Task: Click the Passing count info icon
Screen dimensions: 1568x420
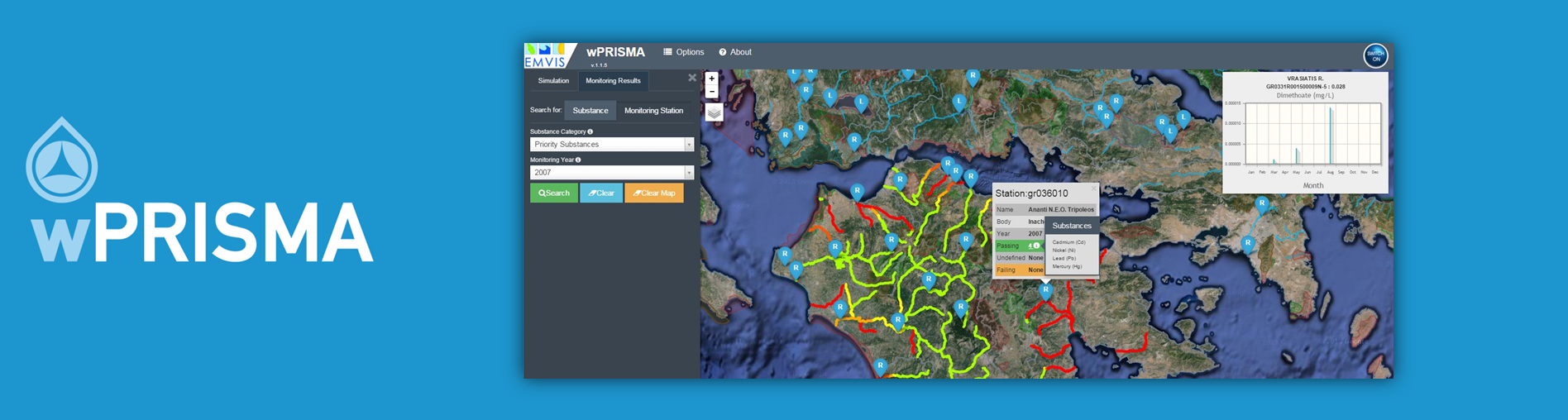Action: click(1036, 246)
